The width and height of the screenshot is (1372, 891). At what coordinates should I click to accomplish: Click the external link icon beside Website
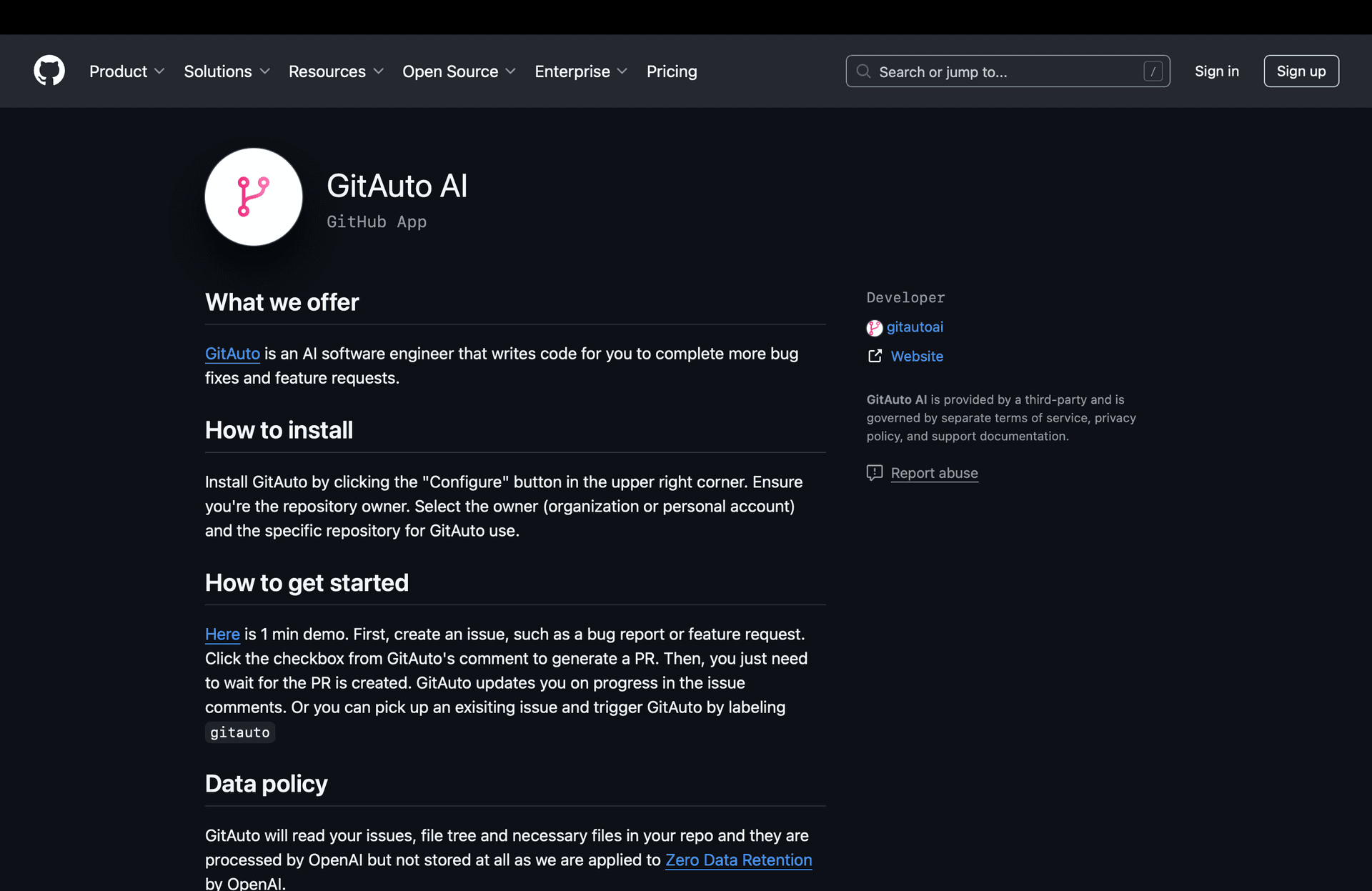point(875,356)
